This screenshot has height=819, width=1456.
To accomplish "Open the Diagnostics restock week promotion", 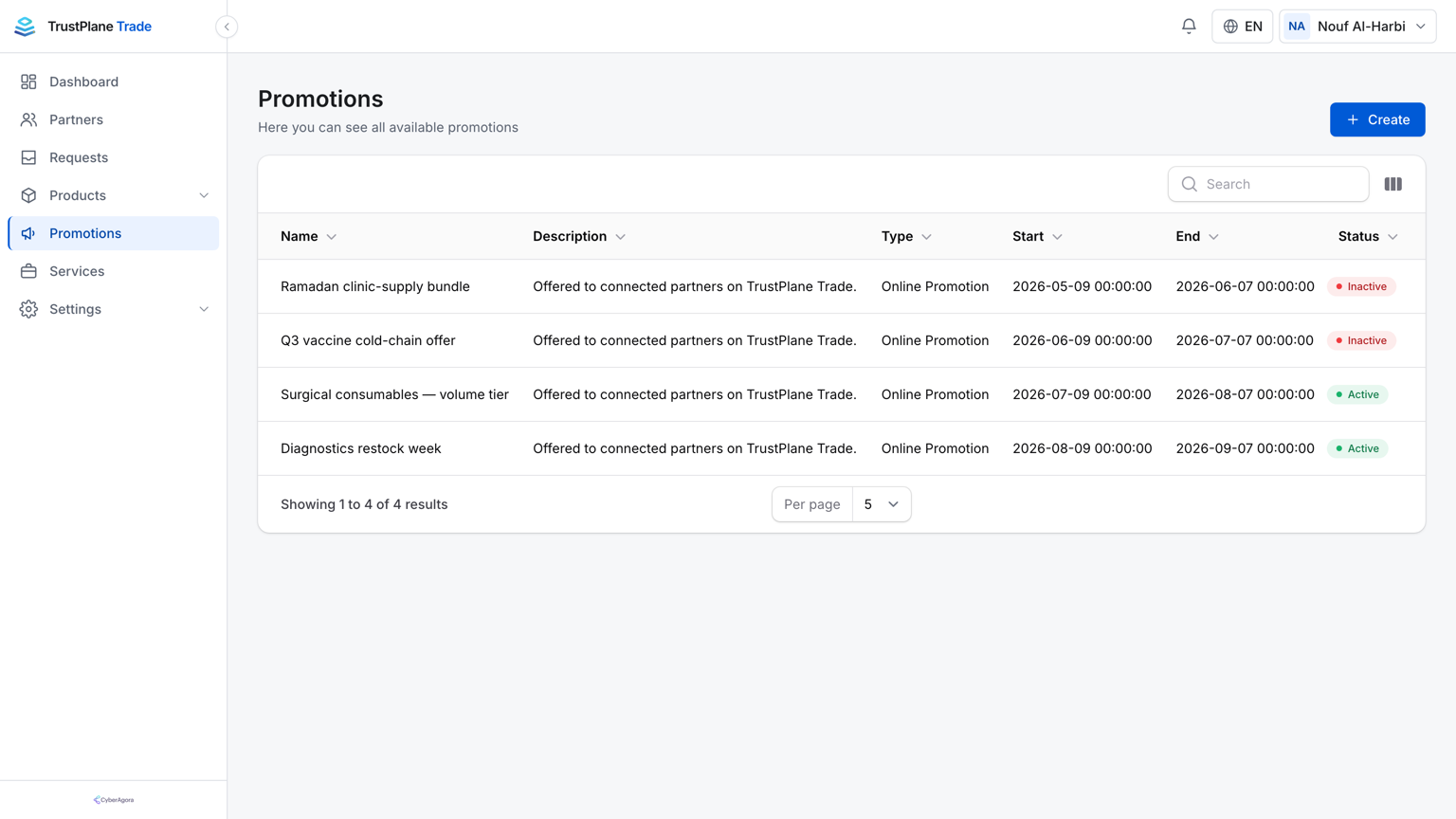I will 361,448.
